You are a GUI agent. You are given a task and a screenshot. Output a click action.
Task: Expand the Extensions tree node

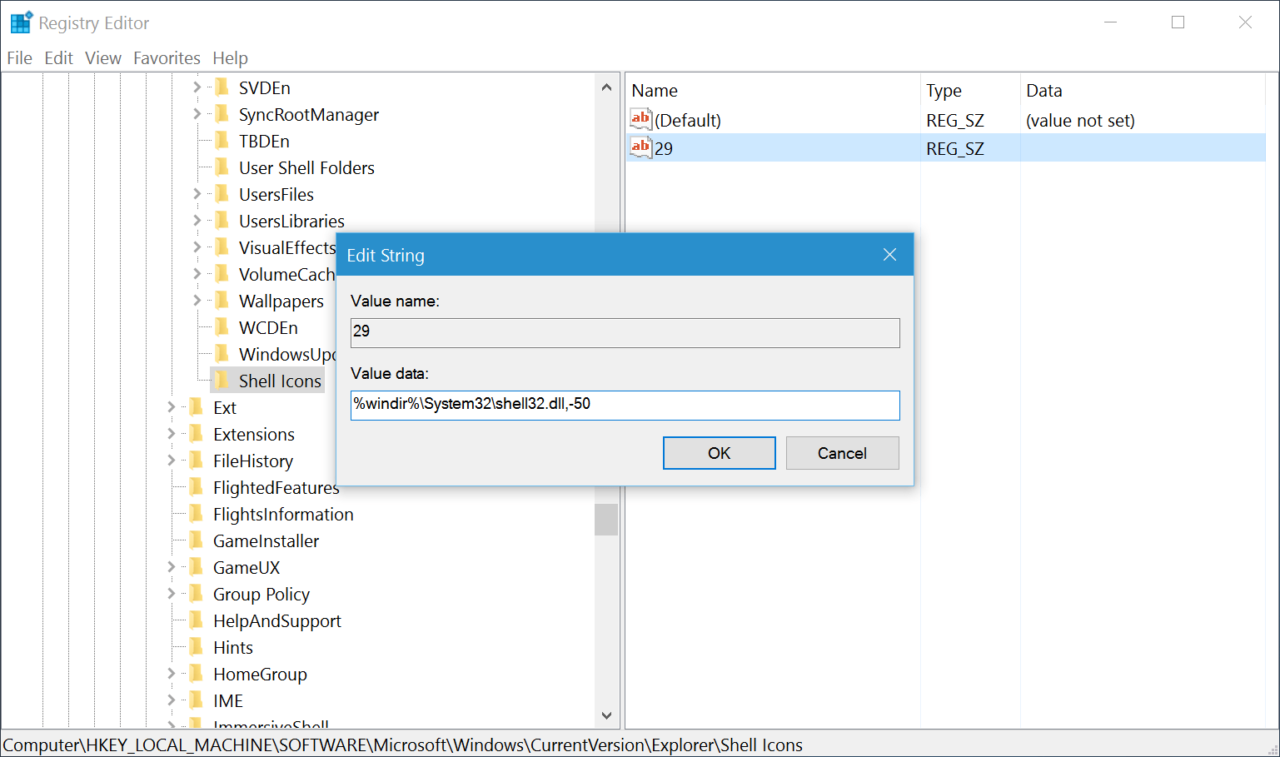(x=172, y=434)
